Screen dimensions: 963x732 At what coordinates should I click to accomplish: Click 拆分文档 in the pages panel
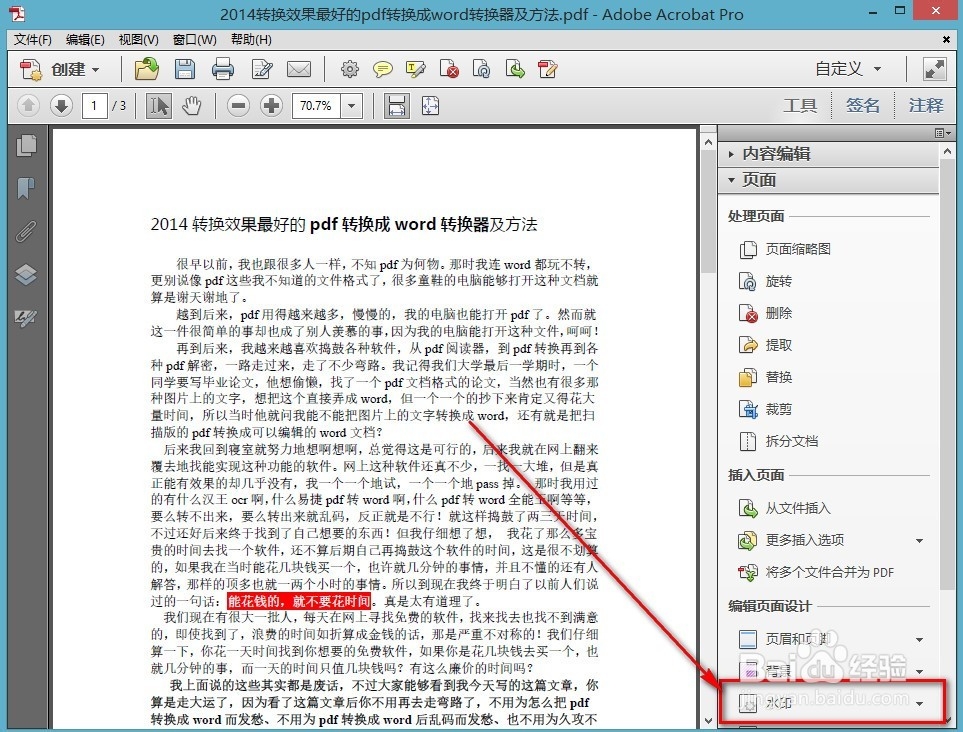(779, 442)
